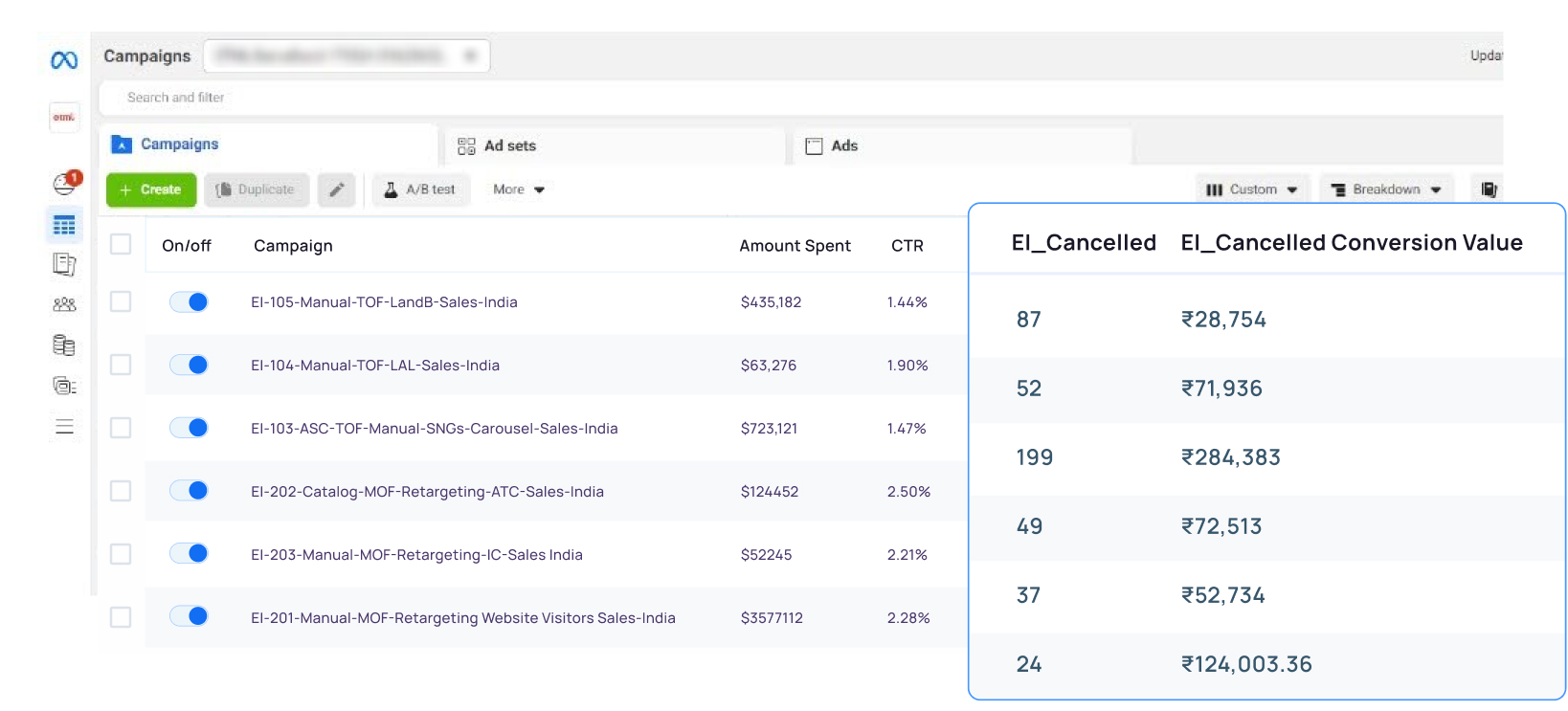The height and width of the screenshot is (711, 1568).
Task: Click the Search and filter field
Action: 383,98
